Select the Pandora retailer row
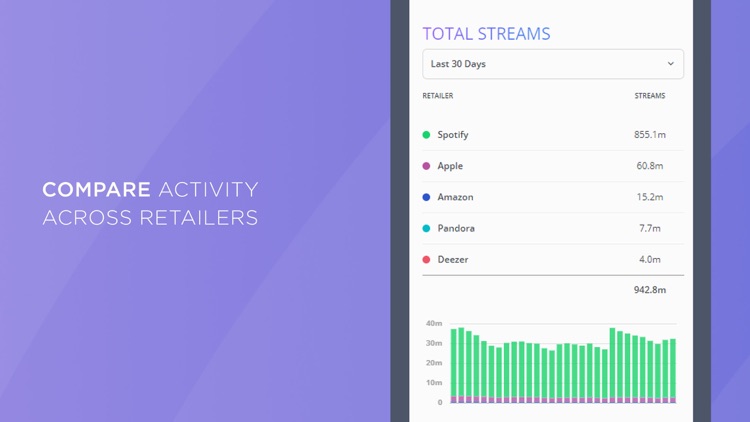Viewport: 750px width, 422px height. point(553,228)
